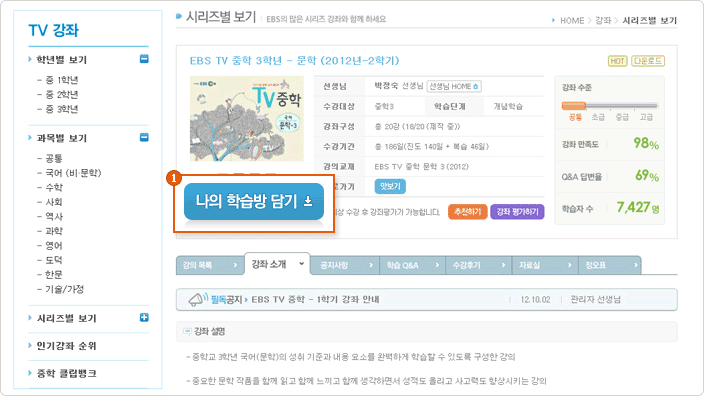Click the teacher name 박정숙 선생님
Viewport: 705px width, 405px height.
[399, 86]
